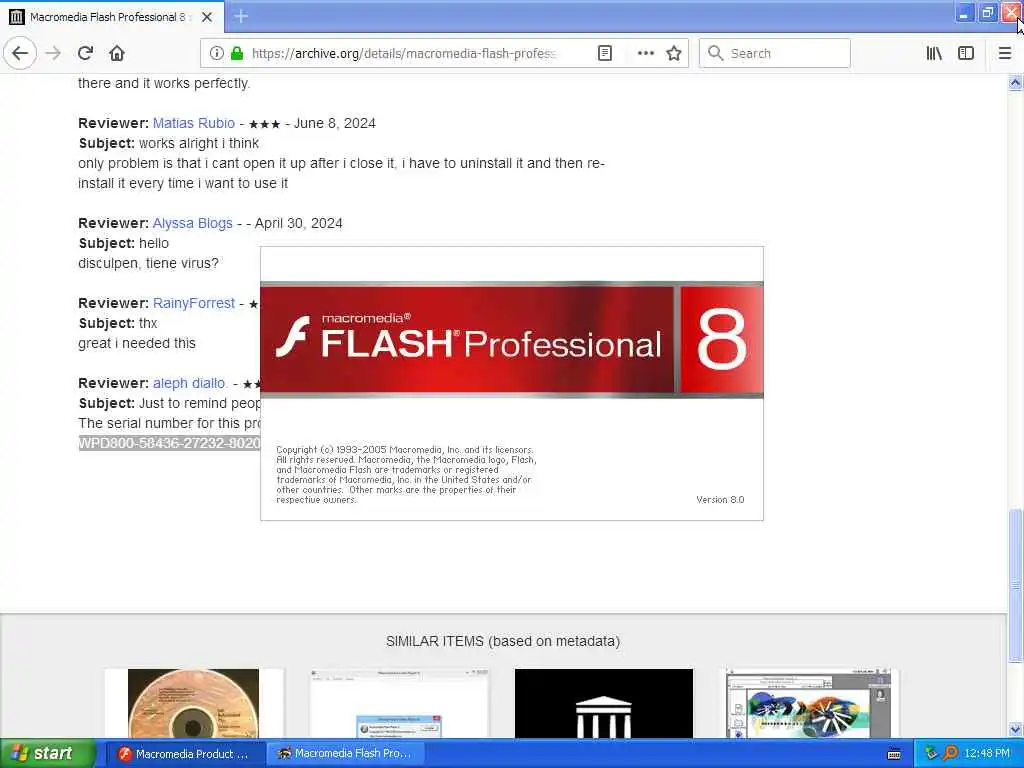Open reviewer Alyssa Blogs profile link
Viewport: 1024px width, 768px height.
coord(192,223)
